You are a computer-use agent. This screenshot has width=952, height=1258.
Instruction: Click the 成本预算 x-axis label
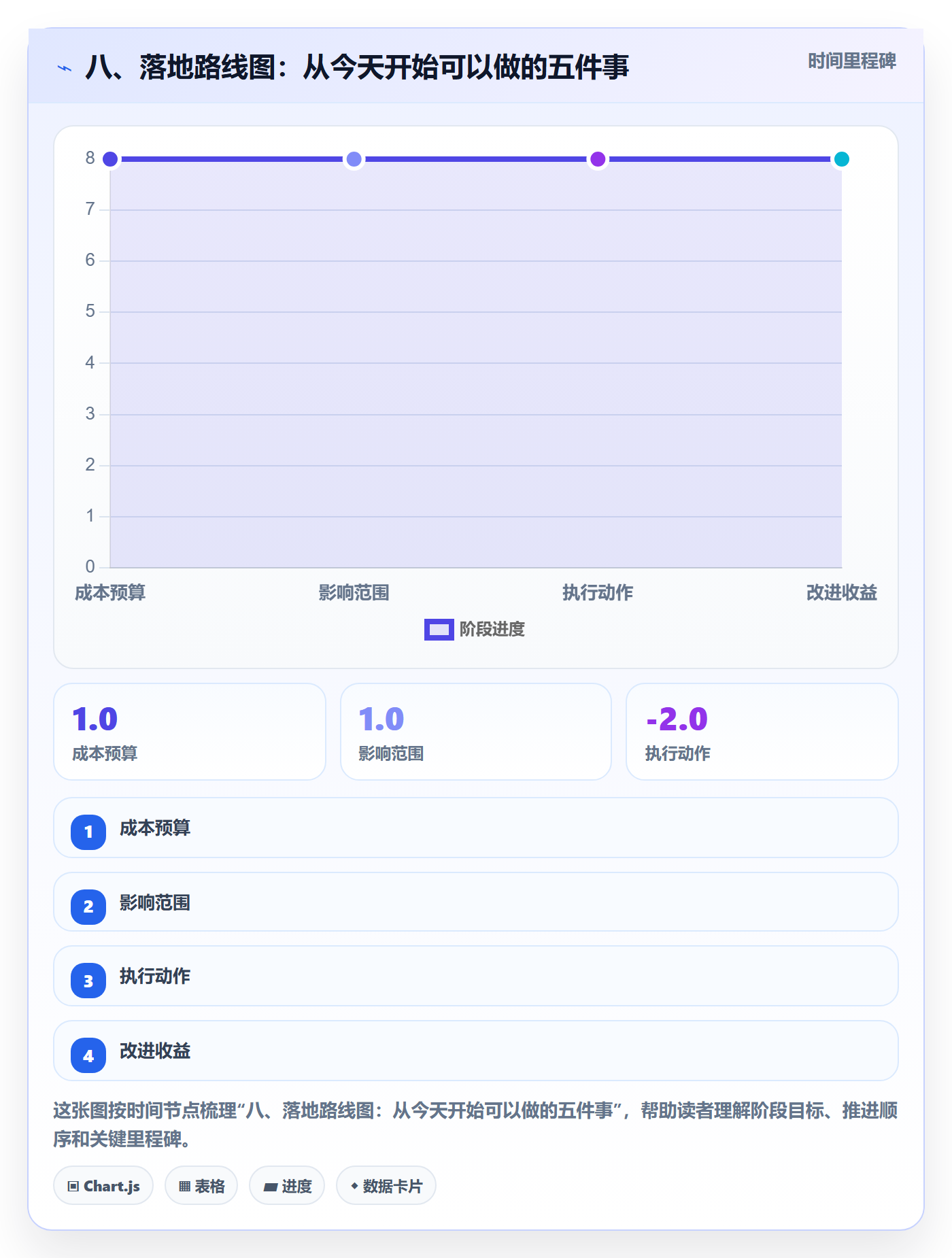coord(110,592)
